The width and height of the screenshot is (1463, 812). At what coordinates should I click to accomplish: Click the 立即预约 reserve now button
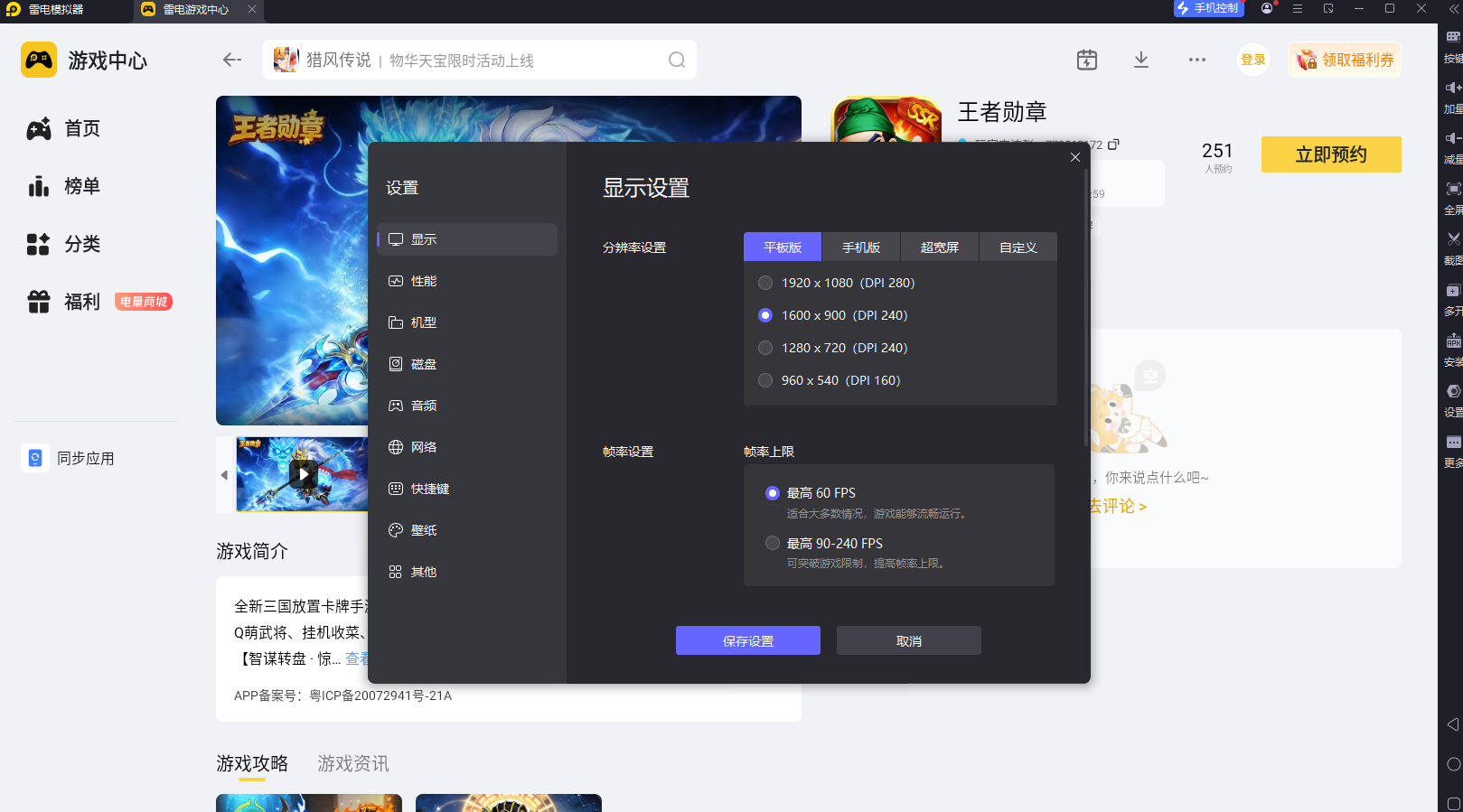coord(1331,154)
